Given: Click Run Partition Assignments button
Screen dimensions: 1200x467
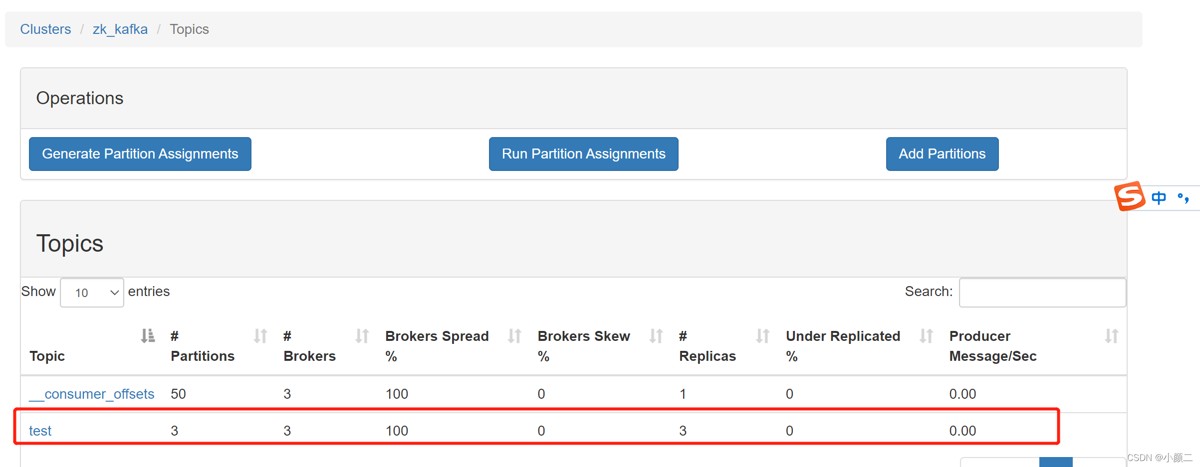Looking at the screenshot, I should tap(583, 154).
